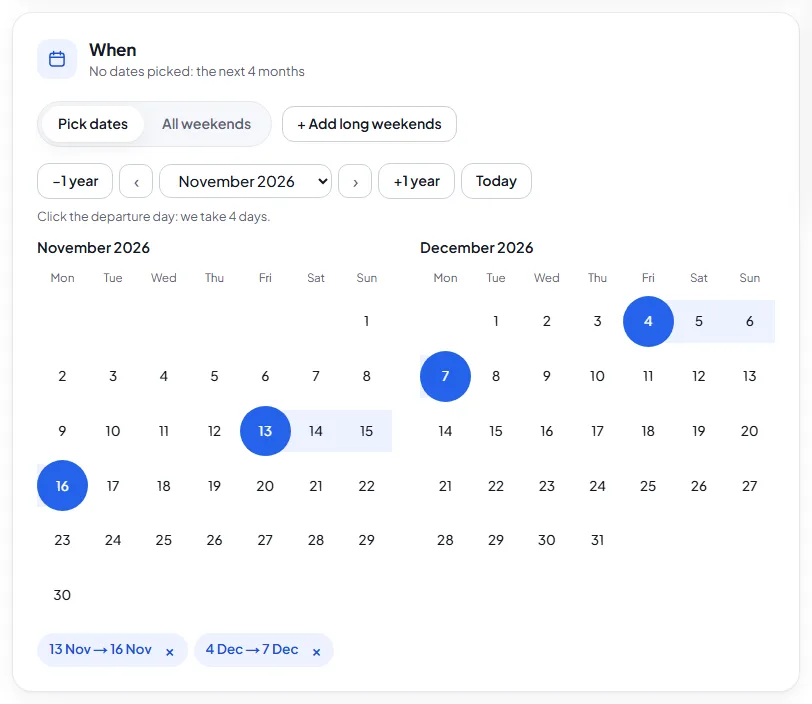Screen dimensions: 812x704
Task: Select November 27 in the calendar
Action: pyautogui.click(x=265, y=540)
